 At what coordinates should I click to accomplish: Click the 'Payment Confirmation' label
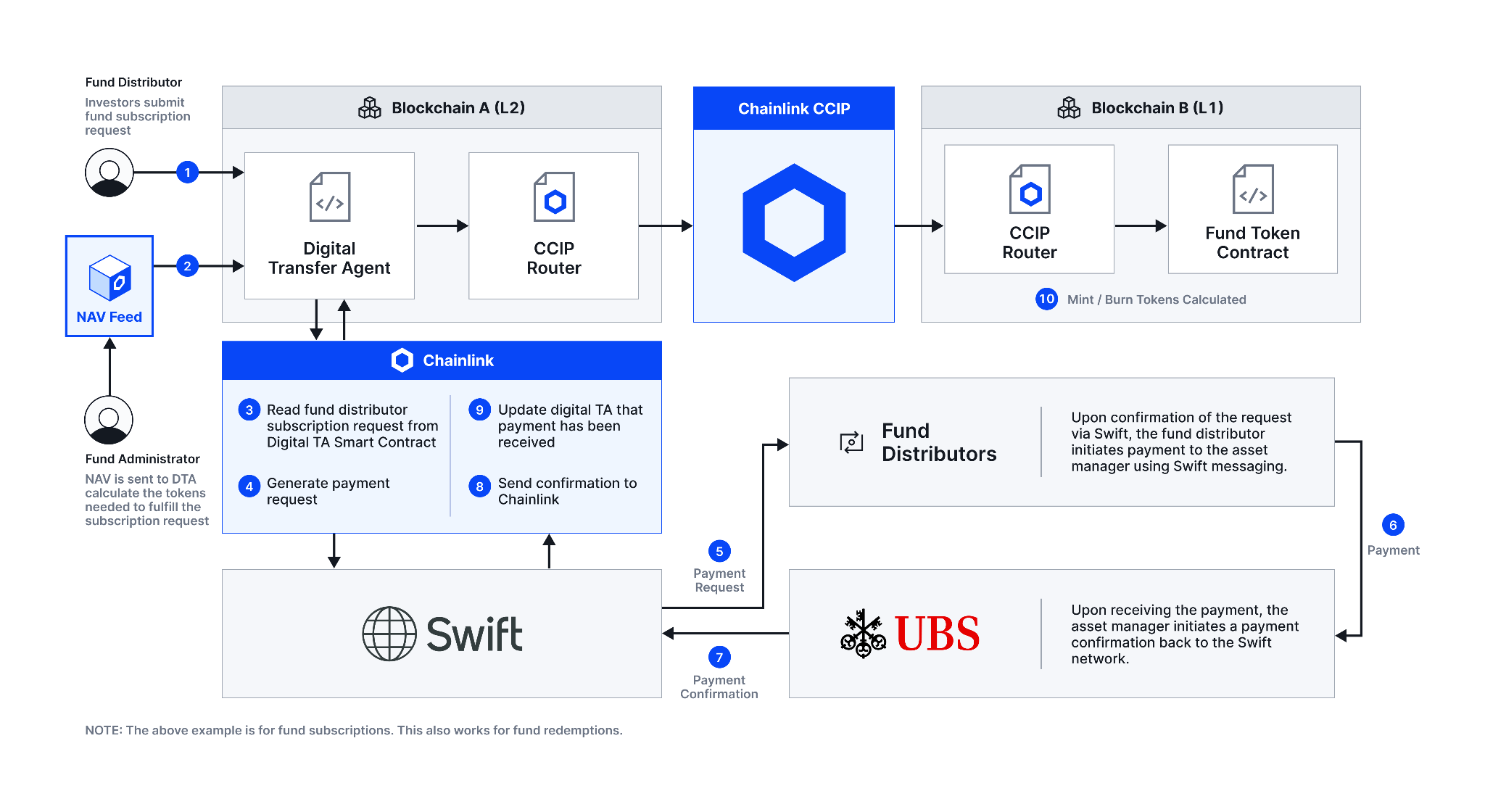(x=719, y=687)
